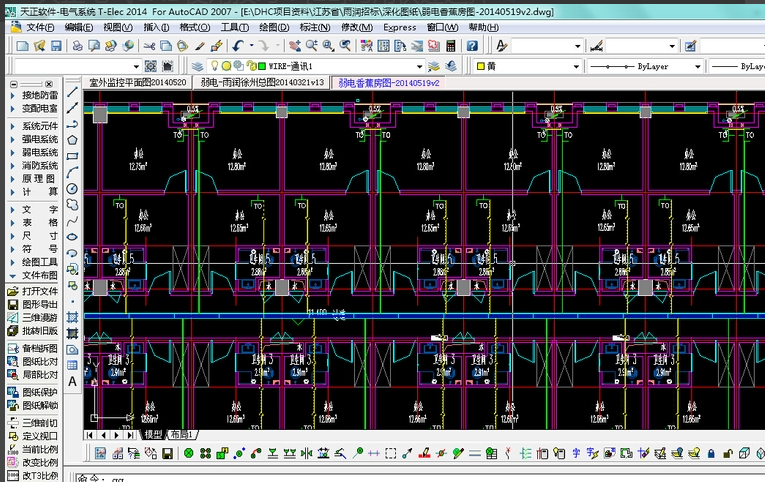Open the WIRE-通讯1 layer dropdown
This screenshot has height=482, width=765.
click(x=419, y=66)
